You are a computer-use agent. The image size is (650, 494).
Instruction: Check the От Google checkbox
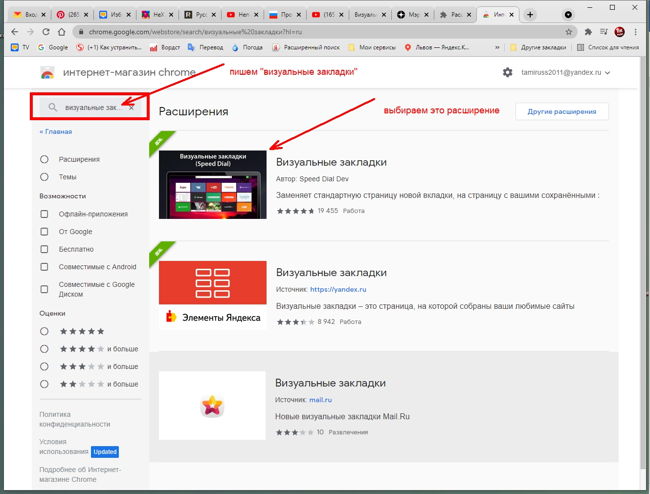44,232
